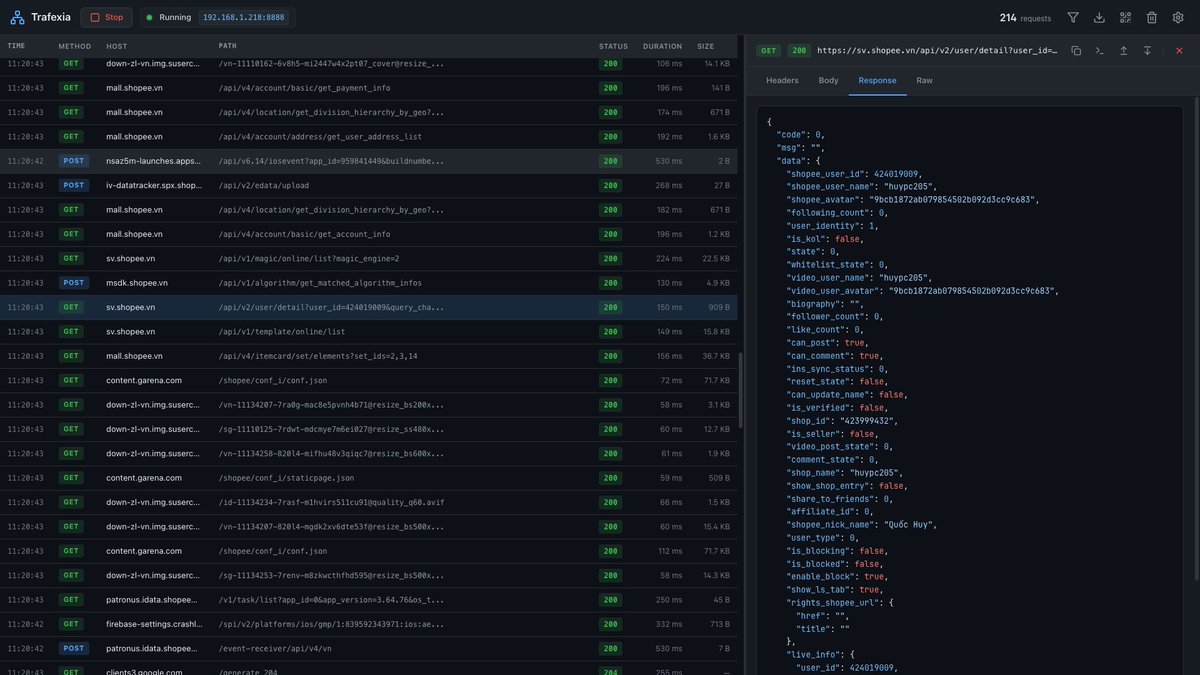Select the /event-receiver/api/v4/vn request row
The image size is (1200, 675).
[x=369, y=648]
